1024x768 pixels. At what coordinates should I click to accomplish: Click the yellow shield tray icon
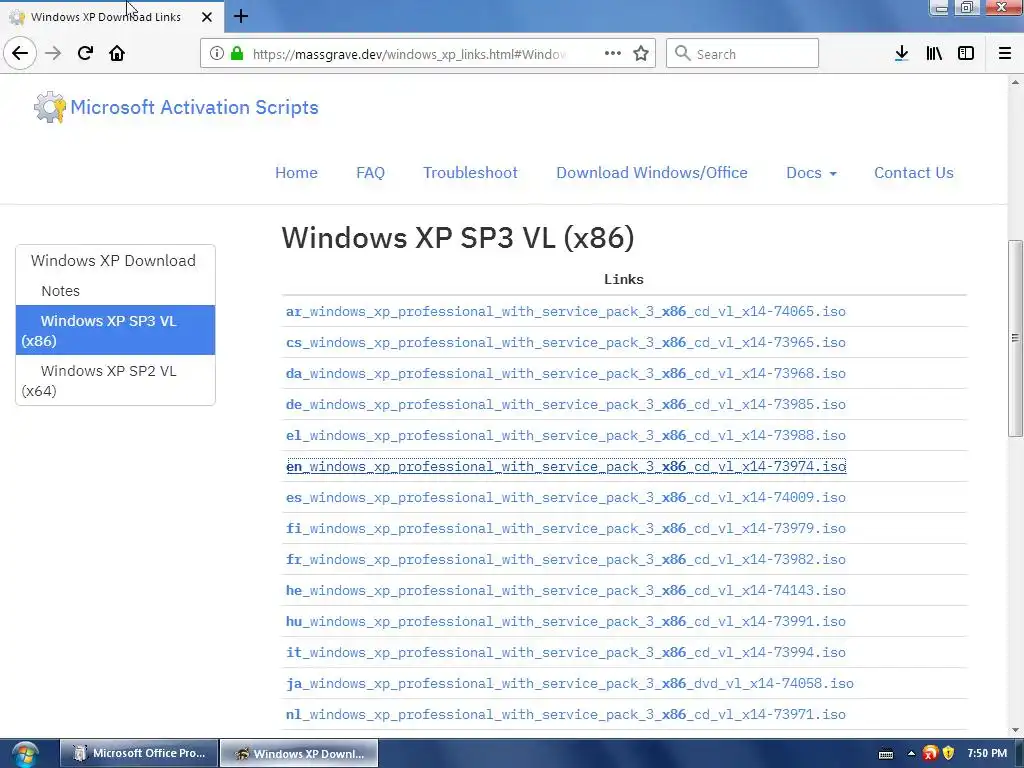tap(948, 754)
